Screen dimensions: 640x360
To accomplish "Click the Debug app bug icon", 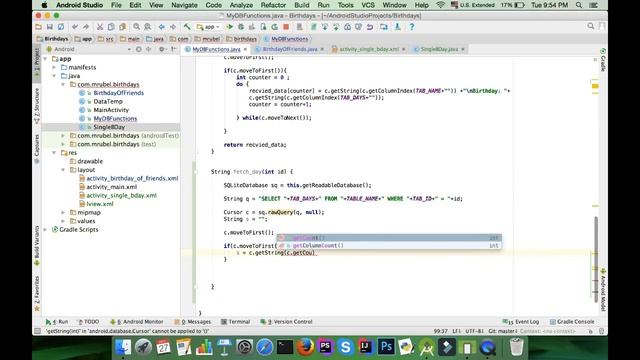I will click(241, 27).
